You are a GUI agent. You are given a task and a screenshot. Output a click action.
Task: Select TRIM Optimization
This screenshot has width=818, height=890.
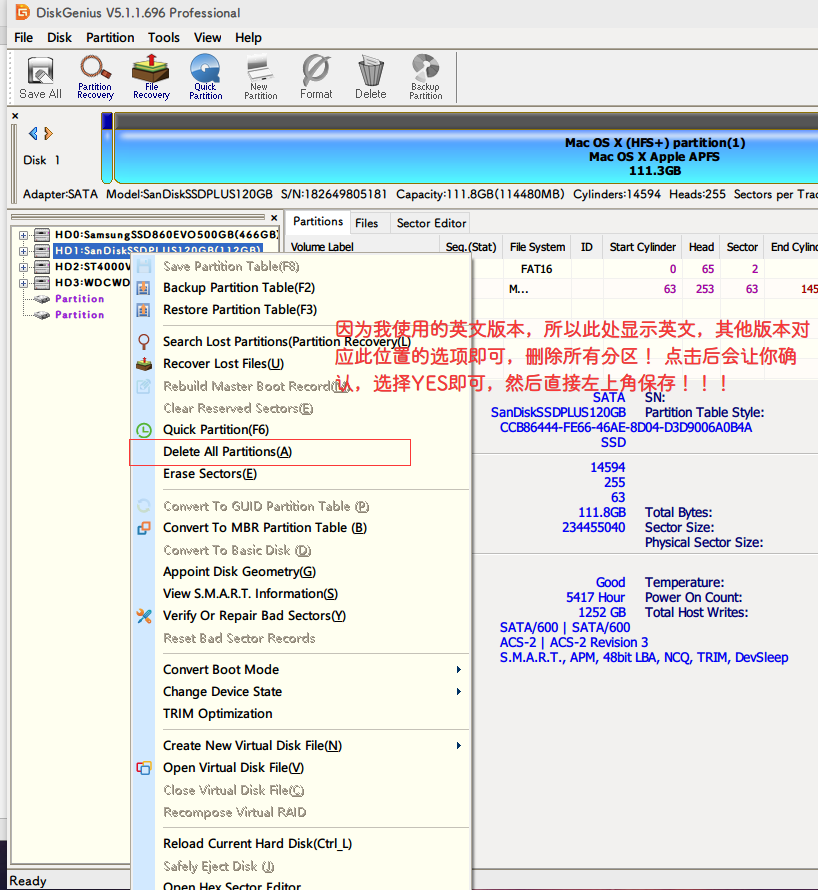point(218,714)
